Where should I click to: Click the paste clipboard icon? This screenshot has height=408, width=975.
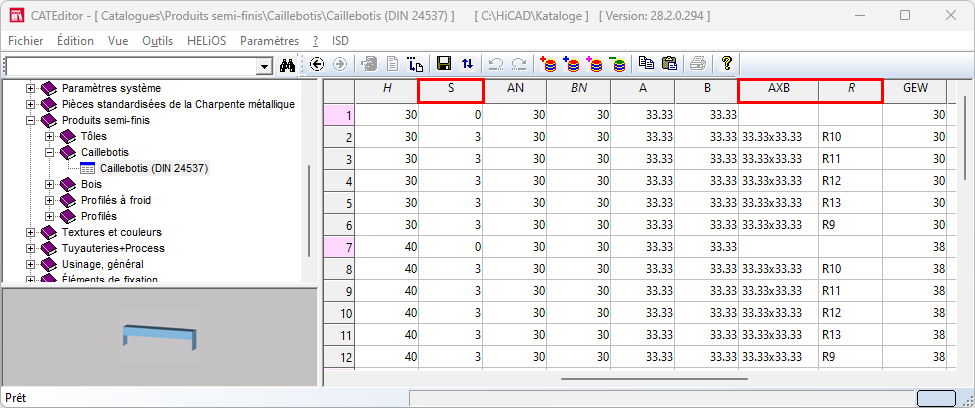(669, 63)
